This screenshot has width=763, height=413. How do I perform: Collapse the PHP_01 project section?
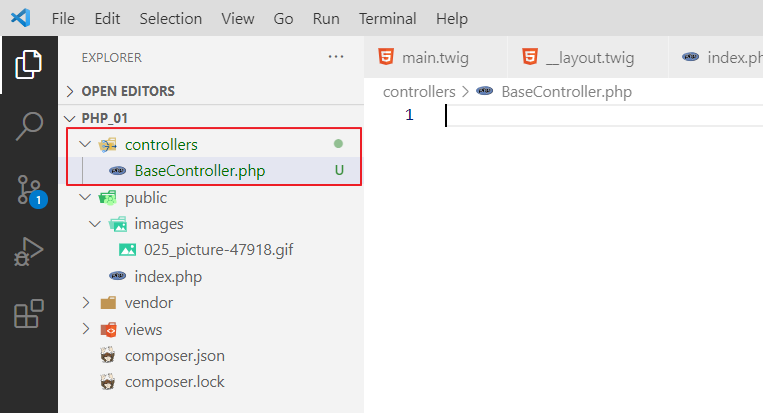[70, 117]
